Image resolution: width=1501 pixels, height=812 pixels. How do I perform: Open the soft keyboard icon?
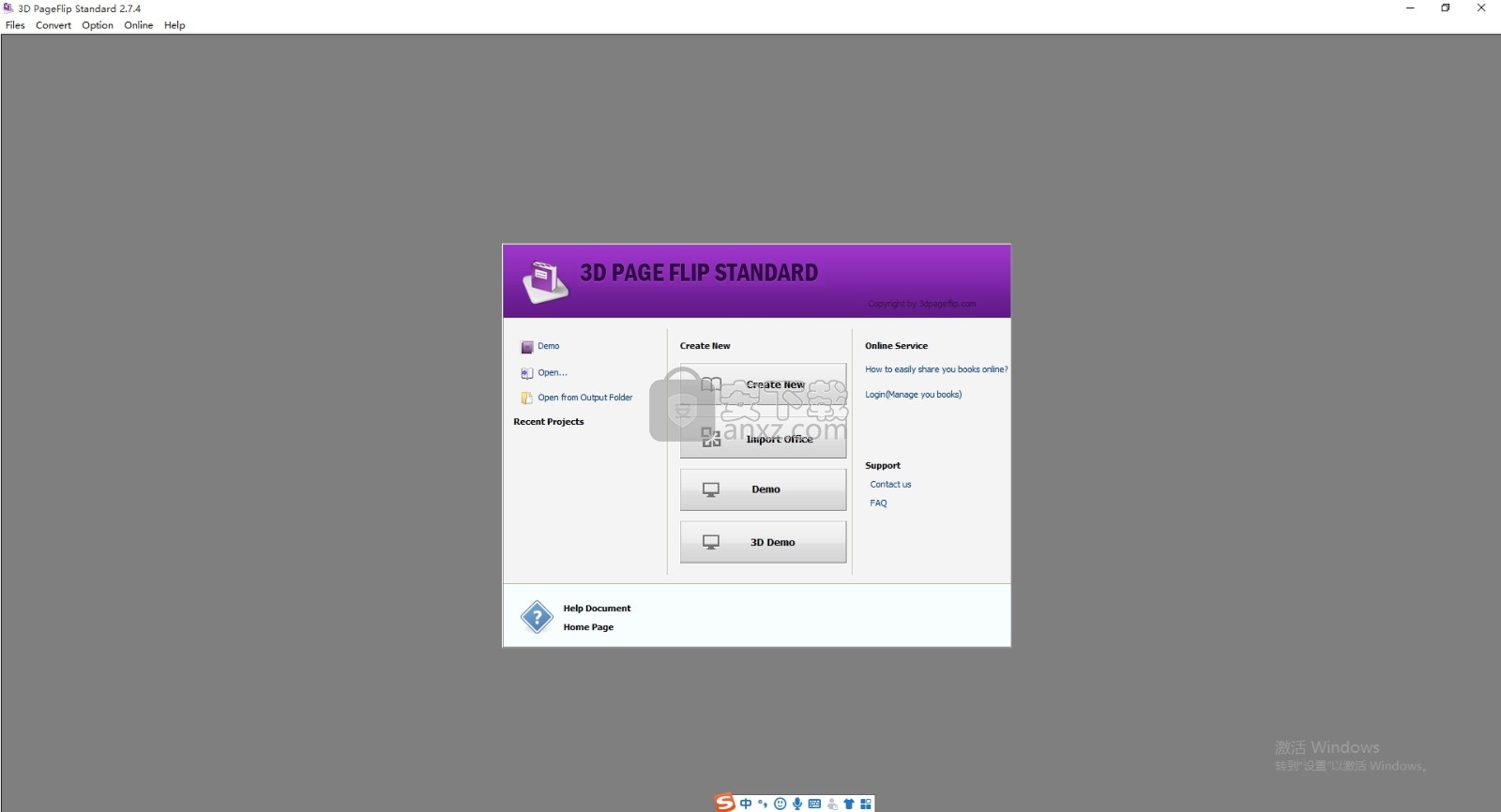coord(814,804)
